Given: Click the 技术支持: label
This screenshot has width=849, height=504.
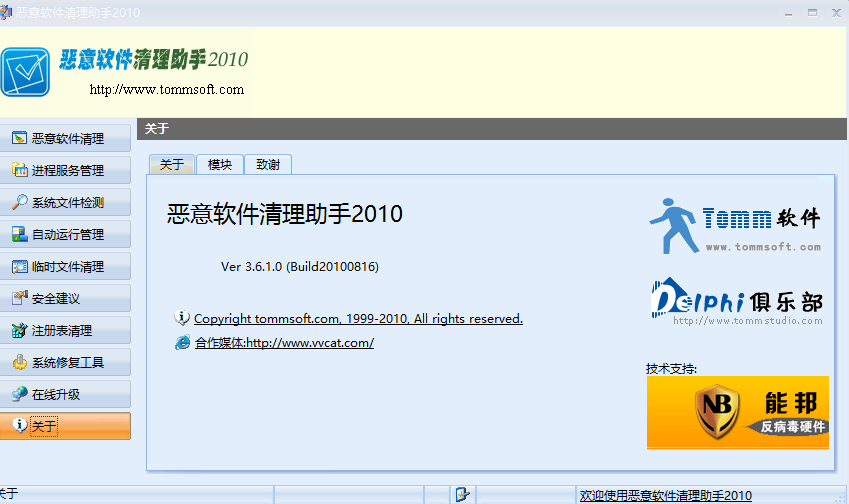Looking at the screenshot, I should pyautogui.click(x=671, y=369).
